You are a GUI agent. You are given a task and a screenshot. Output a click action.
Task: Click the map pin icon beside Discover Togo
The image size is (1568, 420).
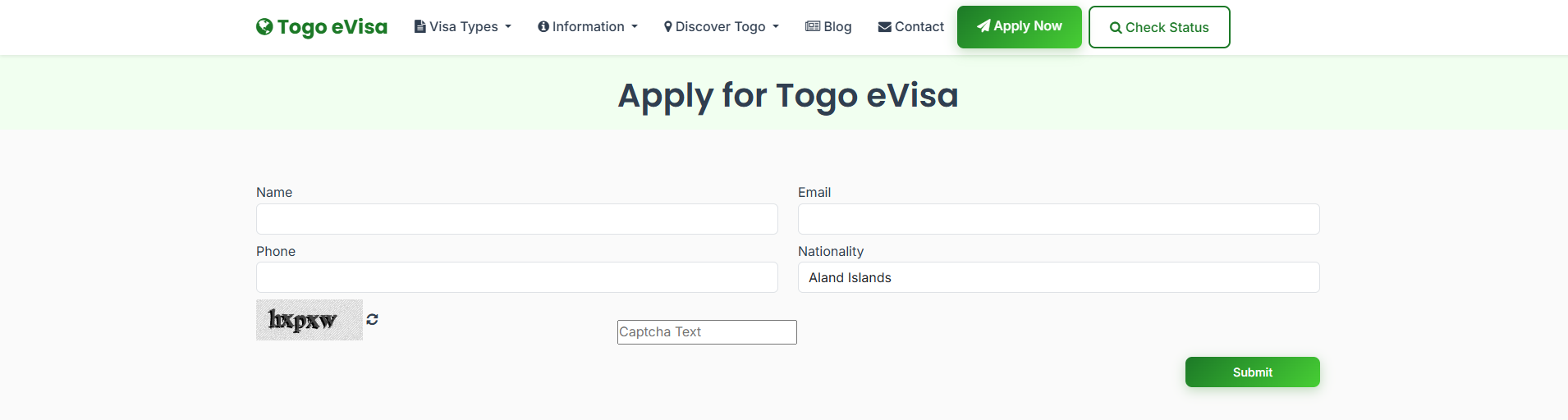click(x=668, y=26)
